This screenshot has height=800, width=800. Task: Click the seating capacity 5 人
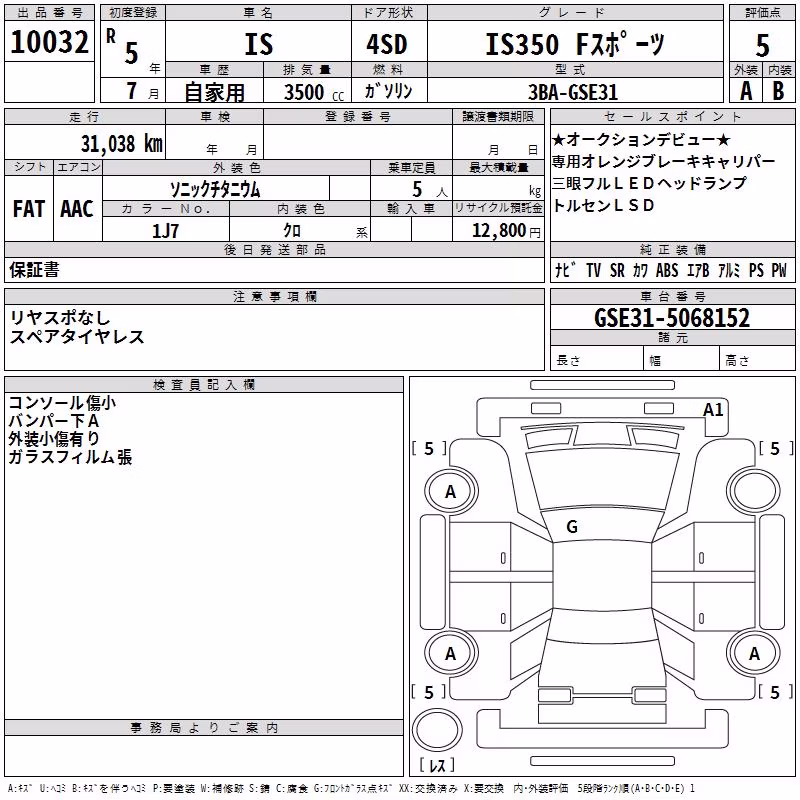(430, 189)
